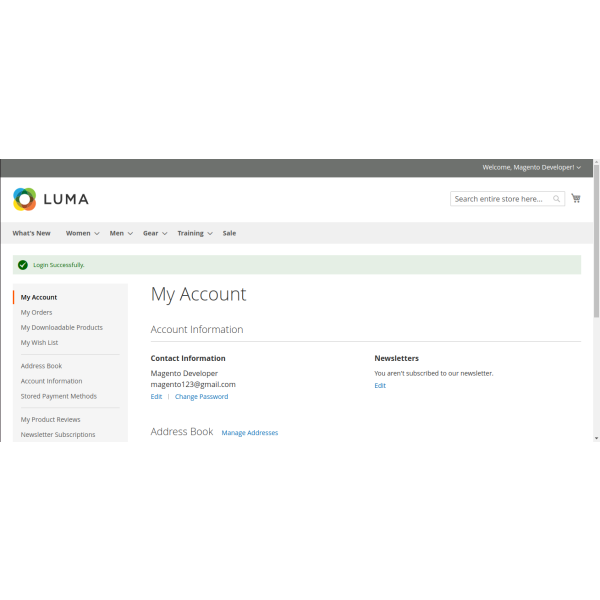600x600 pixels.
Task: Click the LUMA store logo
Action: coord(51,199)
